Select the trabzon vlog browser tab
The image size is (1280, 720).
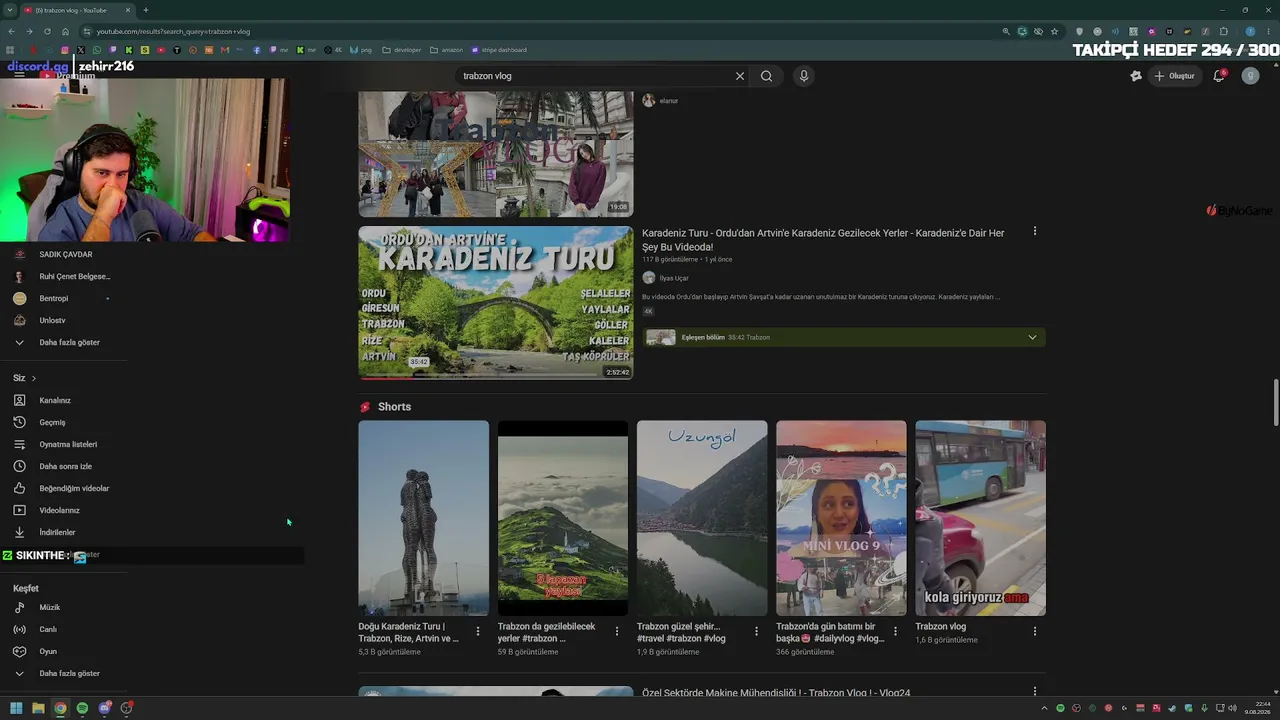coord(76,10)
